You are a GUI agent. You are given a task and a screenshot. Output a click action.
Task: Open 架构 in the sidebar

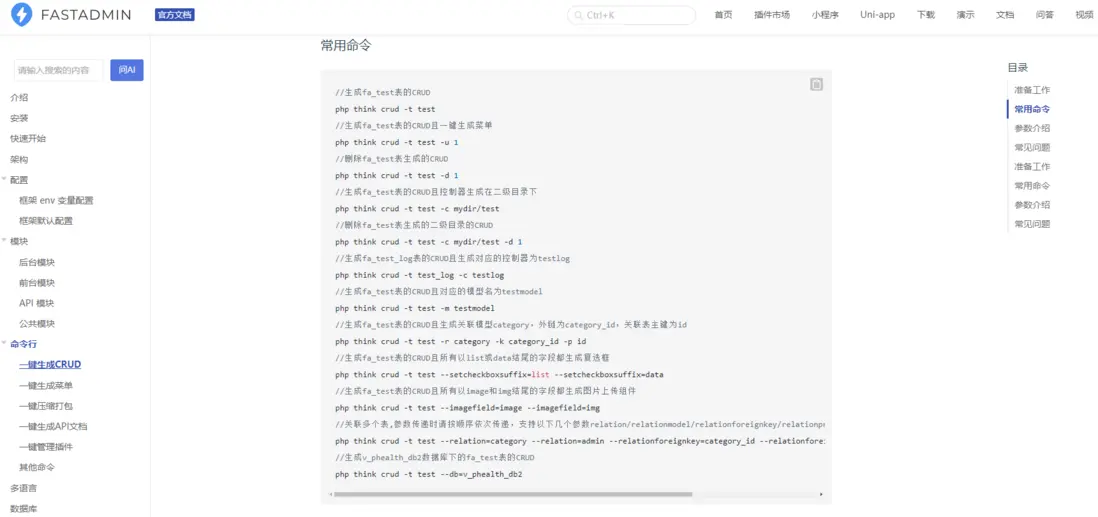[19, 159]
